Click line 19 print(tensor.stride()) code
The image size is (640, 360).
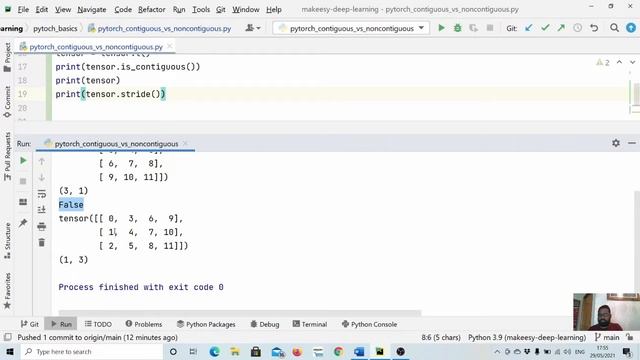[x=111, y=94]
